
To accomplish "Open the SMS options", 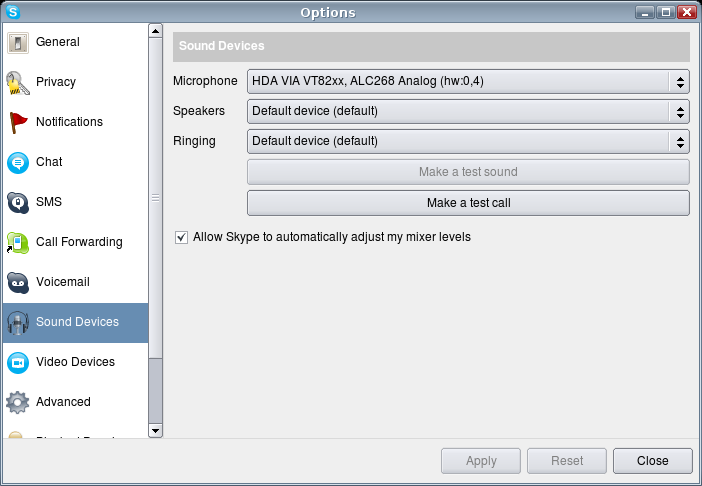I will coord(75,202).
